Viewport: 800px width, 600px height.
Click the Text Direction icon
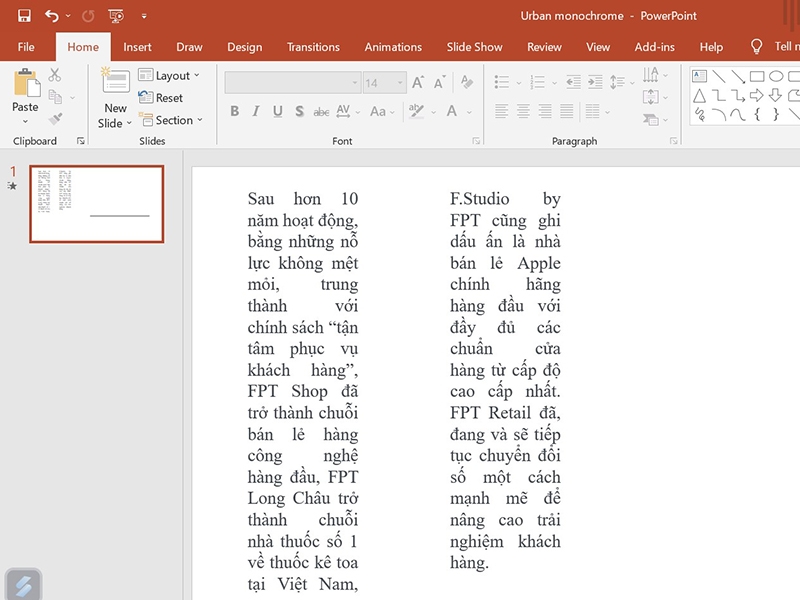pos(651,75)
